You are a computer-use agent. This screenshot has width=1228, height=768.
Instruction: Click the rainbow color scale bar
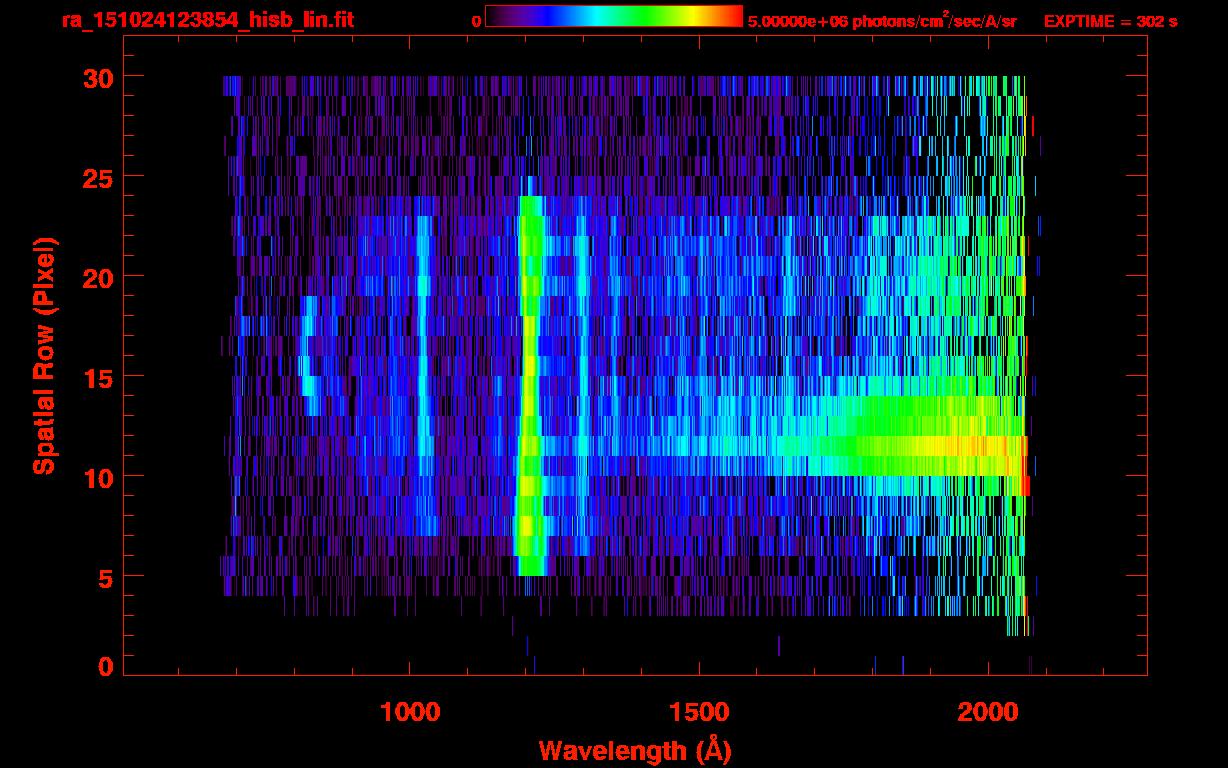[x=614, y=16]
